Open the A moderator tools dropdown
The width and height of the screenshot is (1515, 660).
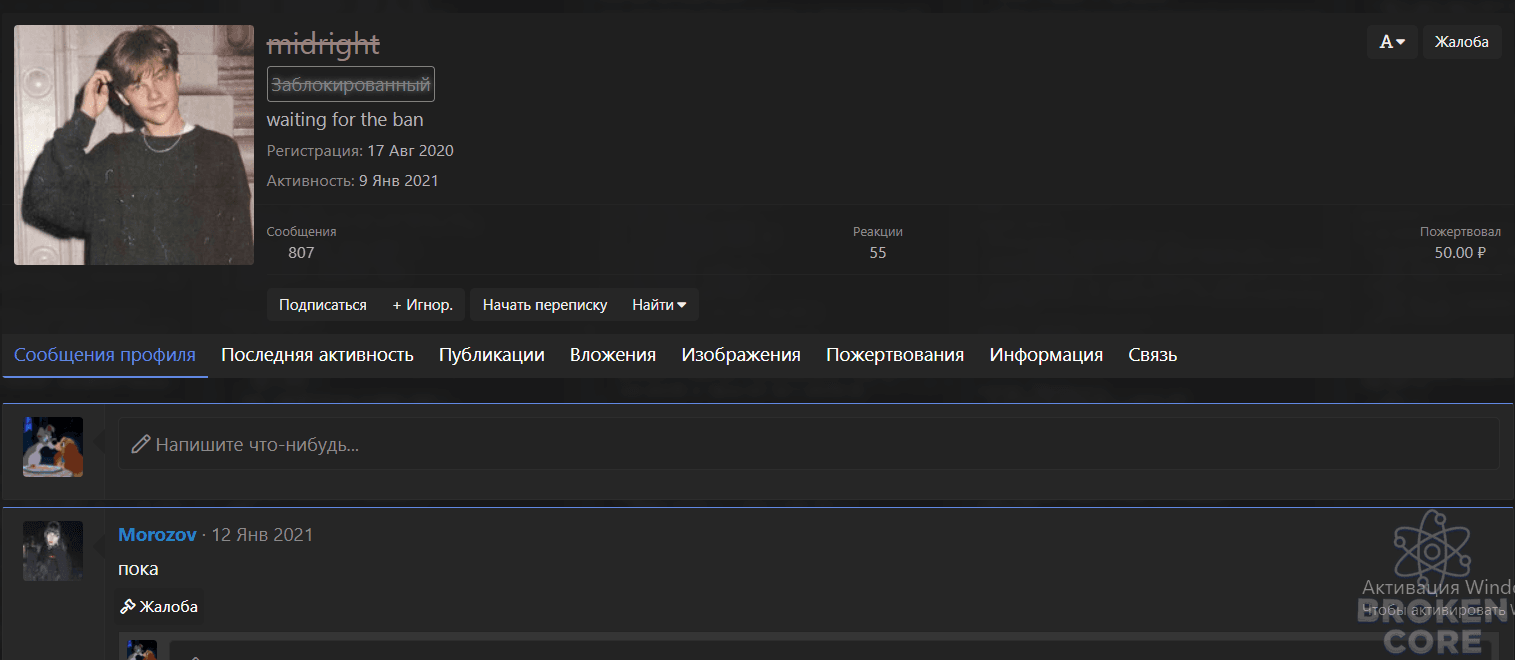[1392, 42]
